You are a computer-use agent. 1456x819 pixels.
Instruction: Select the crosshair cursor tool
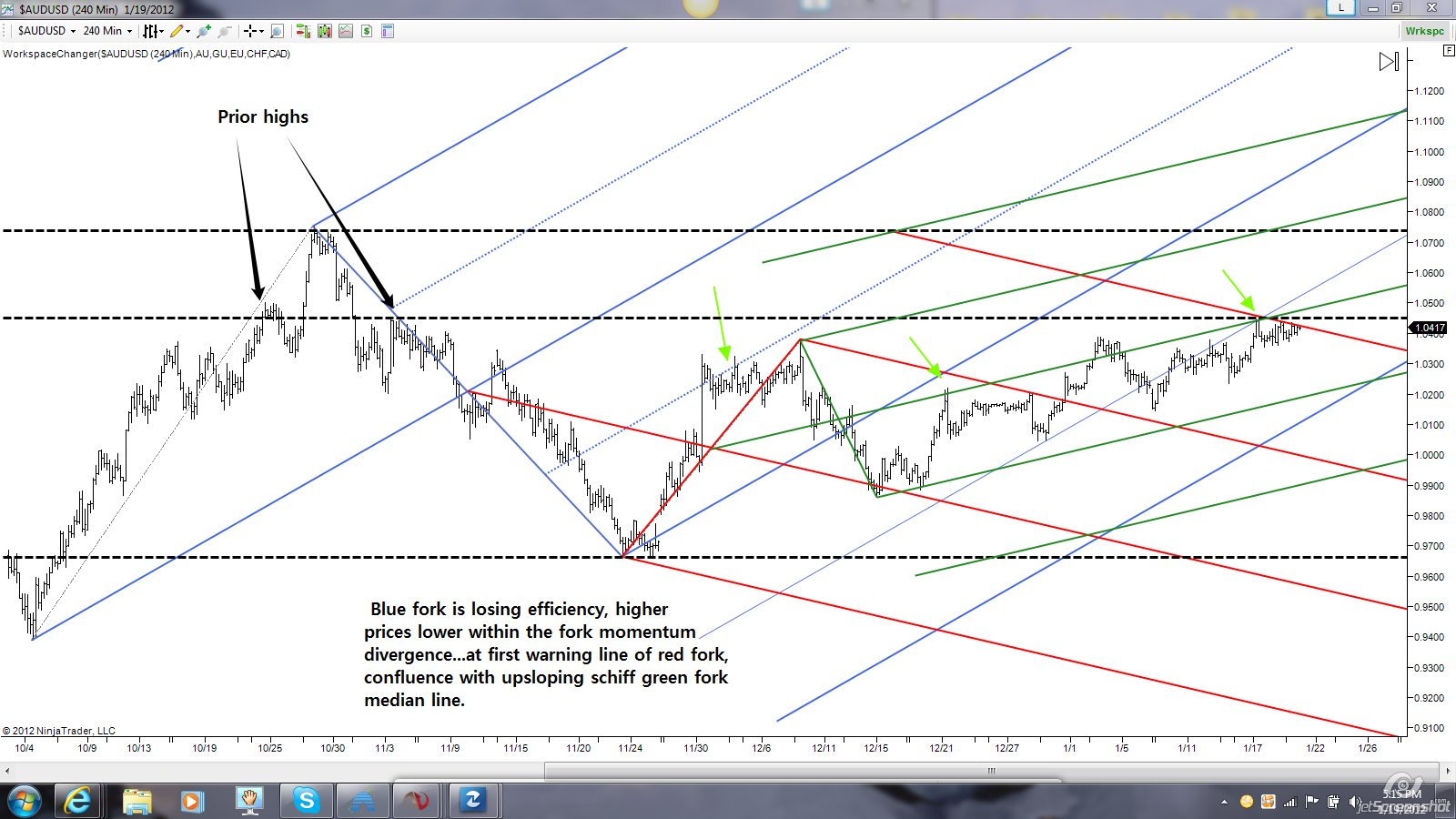click(x=249, y=31)
